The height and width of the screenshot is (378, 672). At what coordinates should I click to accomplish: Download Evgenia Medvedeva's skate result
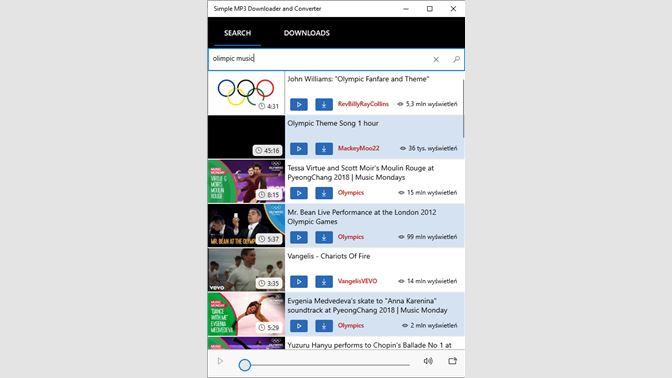click(324, 326)
